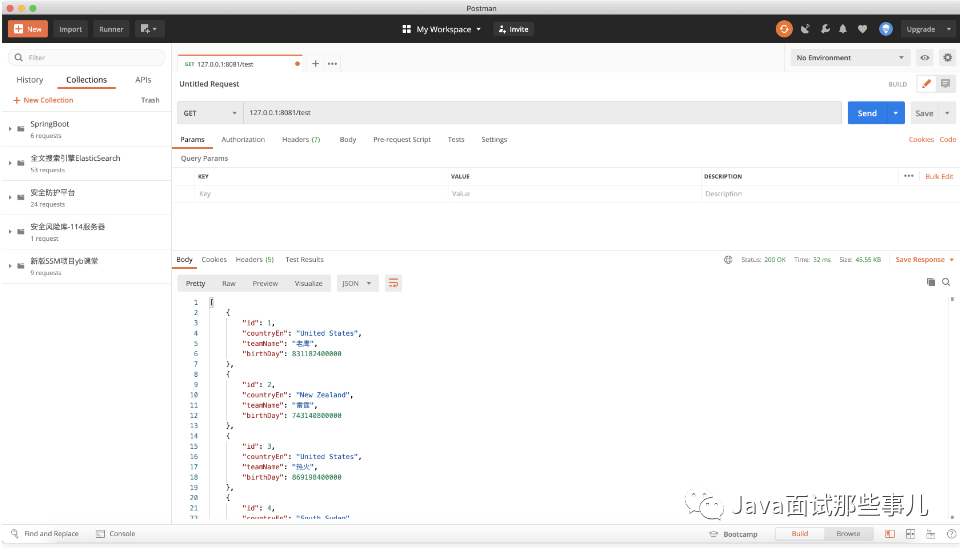Open the Headers (7) request tab
The image size is (960, 548).
point(301,140)
